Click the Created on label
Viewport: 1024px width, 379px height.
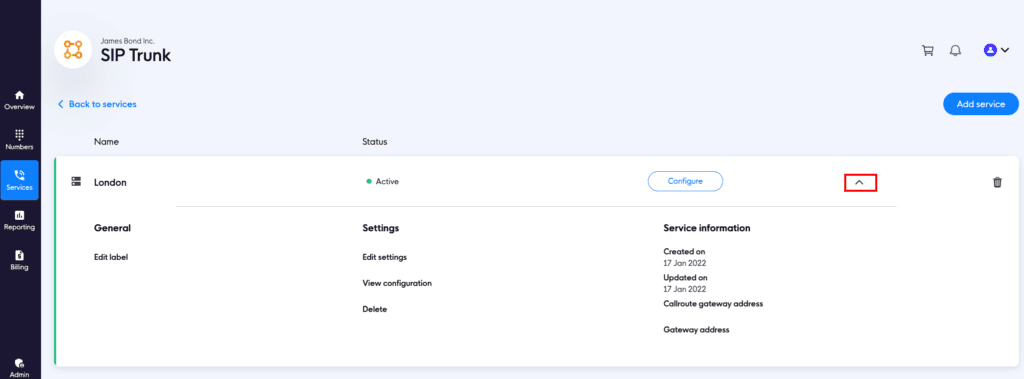(x=684, y=252)
